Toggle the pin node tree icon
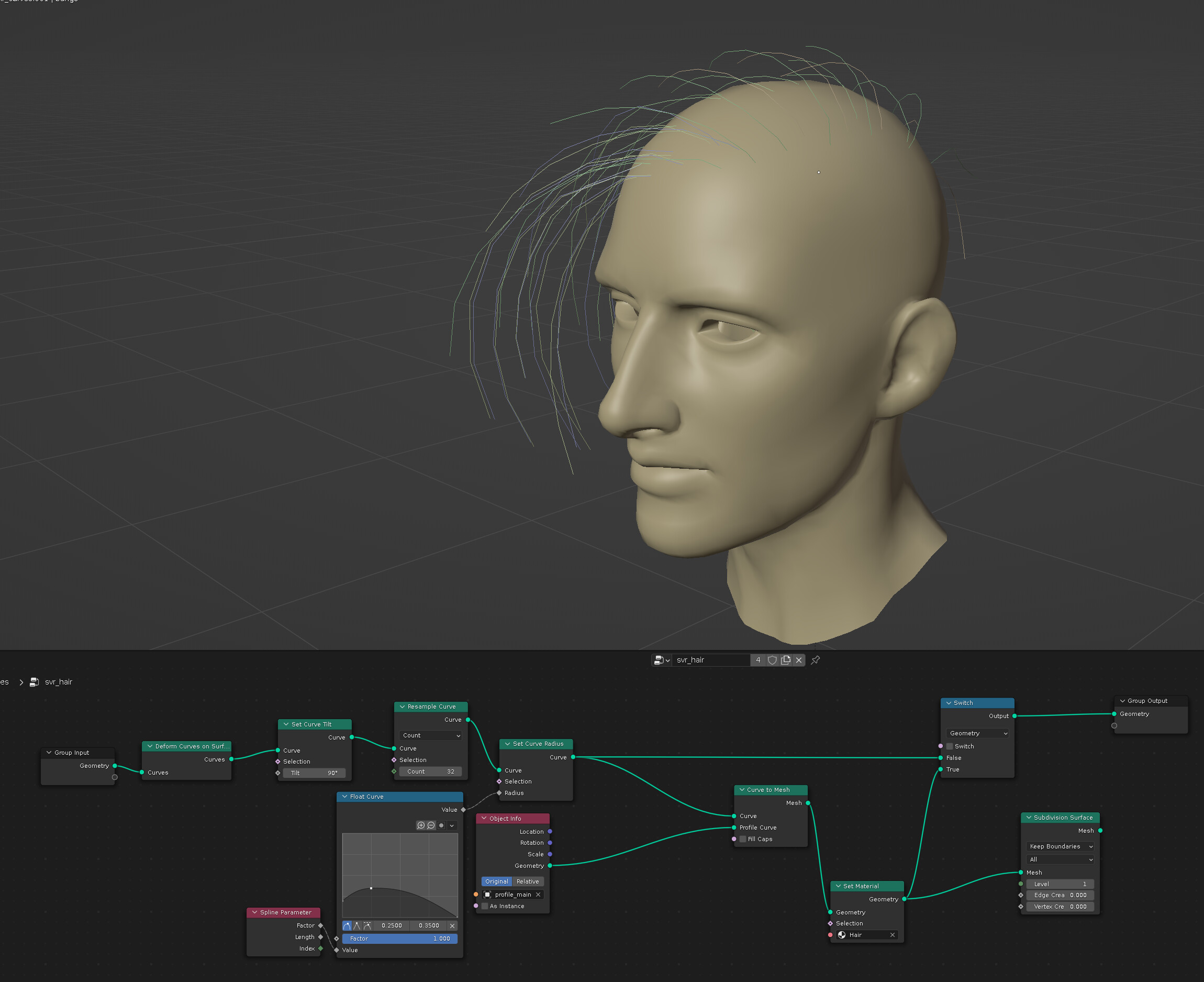 (815, 660)
